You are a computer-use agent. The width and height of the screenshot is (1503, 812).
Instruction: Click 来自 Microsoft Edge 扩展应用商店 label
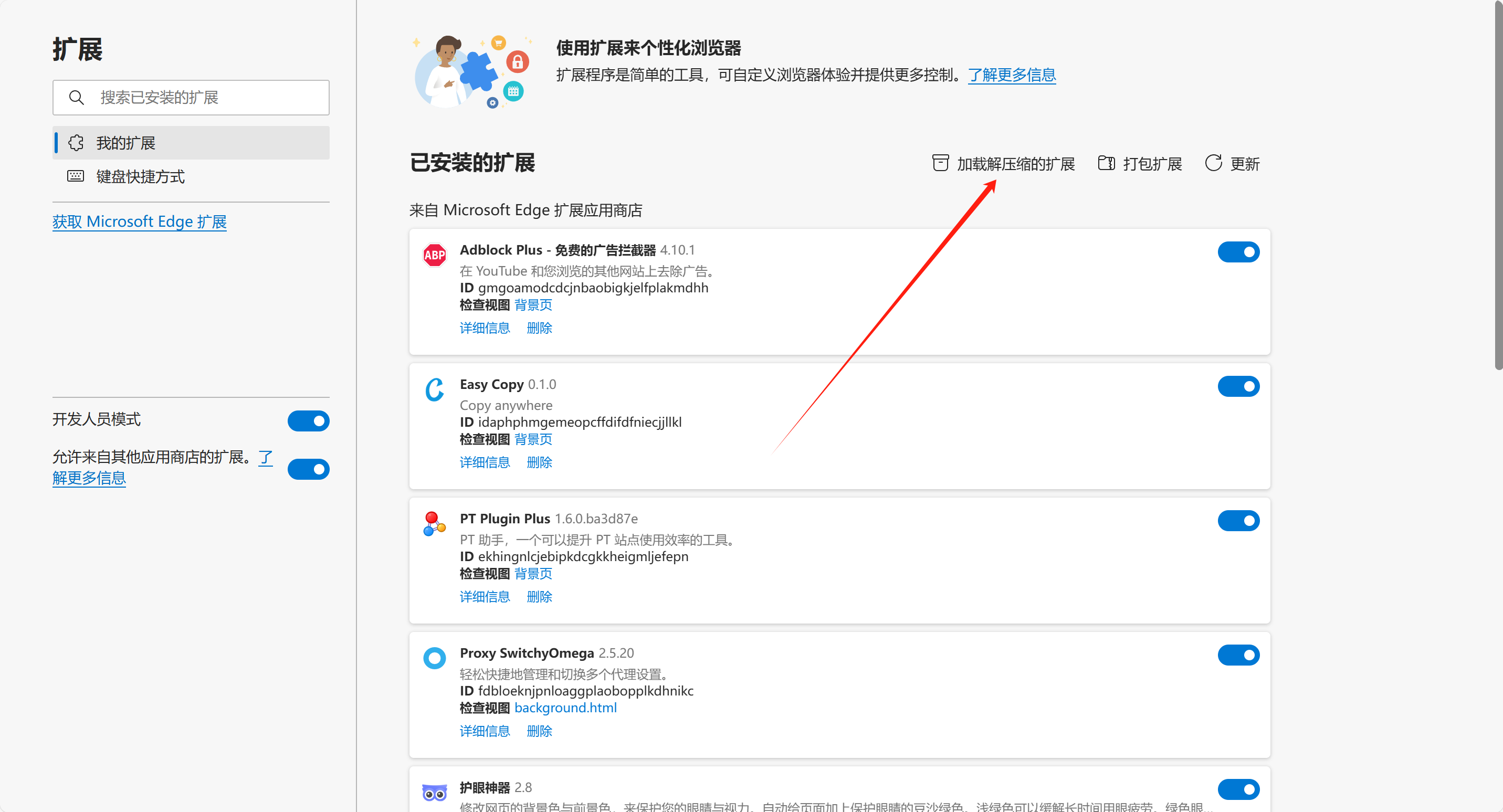525,210
